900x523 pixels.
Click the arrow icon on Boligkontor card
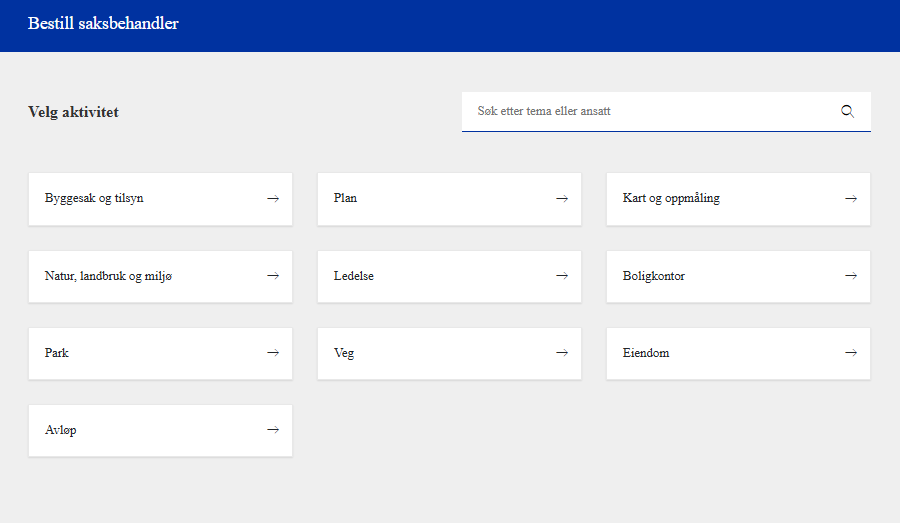click(851, 276)
